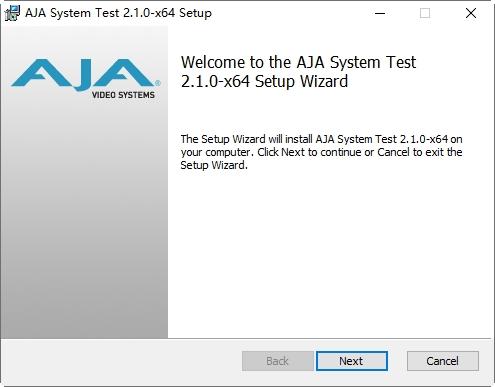The image size is (495, 387).
Task: Click the registered trademark symbol by the logo
Action: pyautogui.click(x=158, y=83)
